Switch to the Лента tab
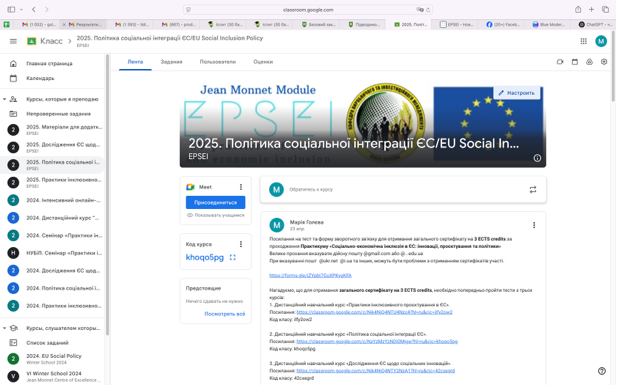 coord(135,62)
